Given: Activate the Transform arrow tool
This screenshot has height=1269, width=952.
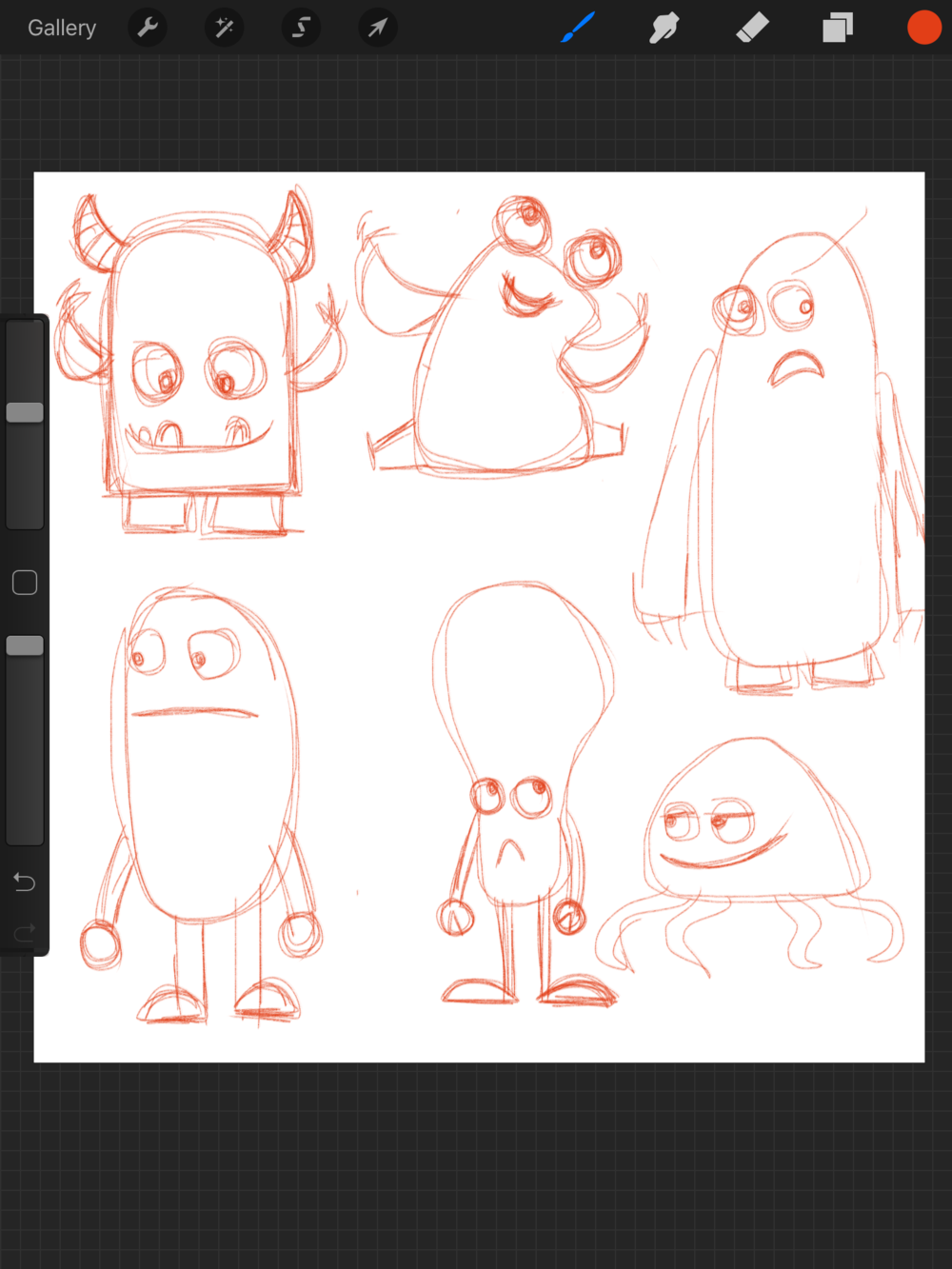Looking at the screenshot, I should pos(378,29).
